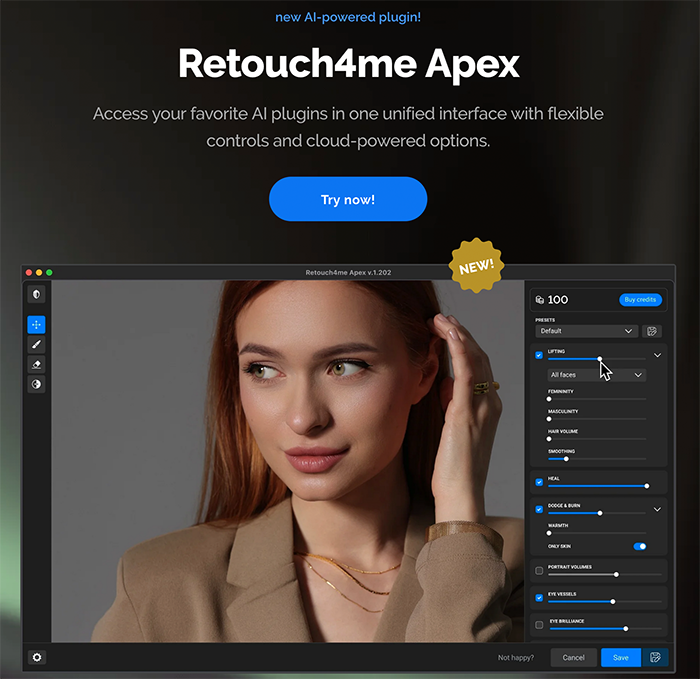Click the red close window button
Screen dimensions: 700x679
(29, 272)
